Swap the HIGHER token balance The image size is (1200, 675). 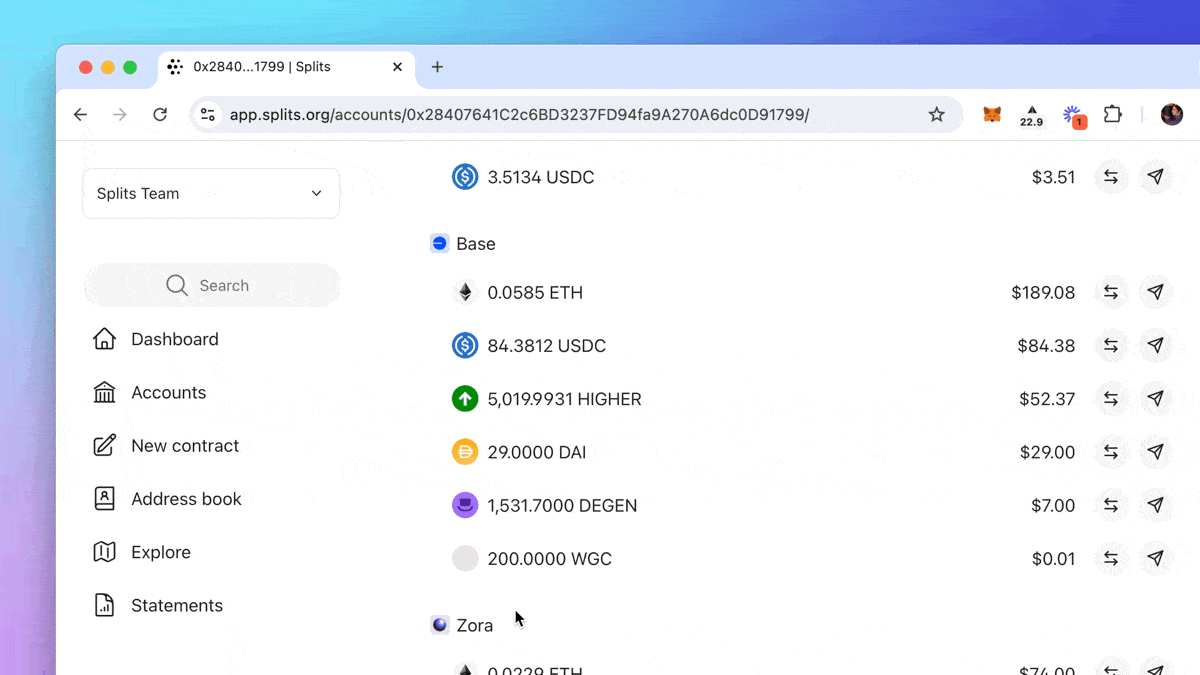[1111, 398]
